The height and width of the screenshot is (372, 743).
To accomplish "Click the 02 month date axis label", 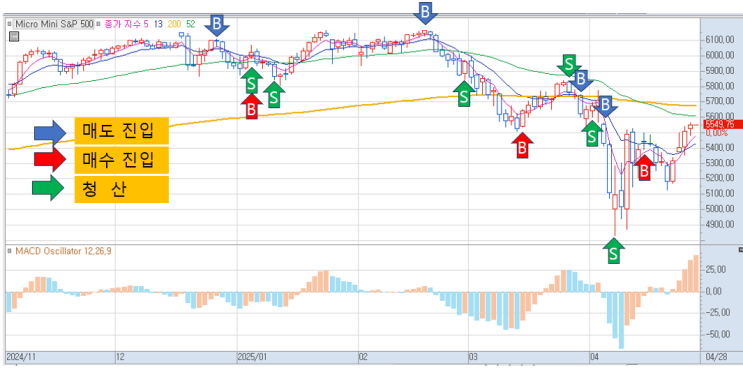I will (363, 357).
